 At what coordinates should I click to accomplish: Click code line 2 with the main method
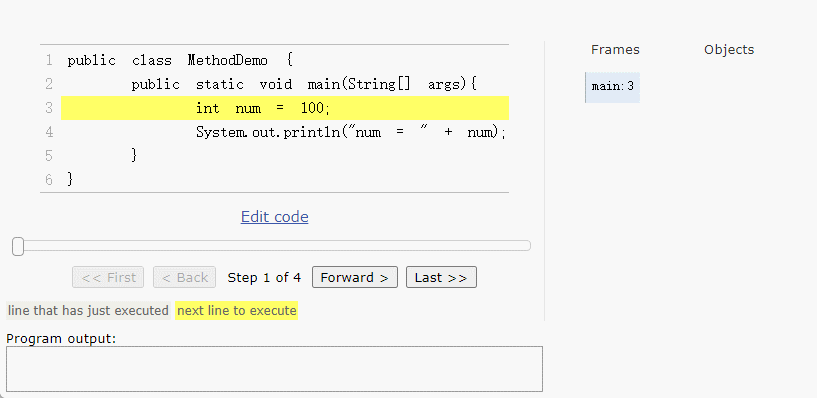[x=304, y=84]
